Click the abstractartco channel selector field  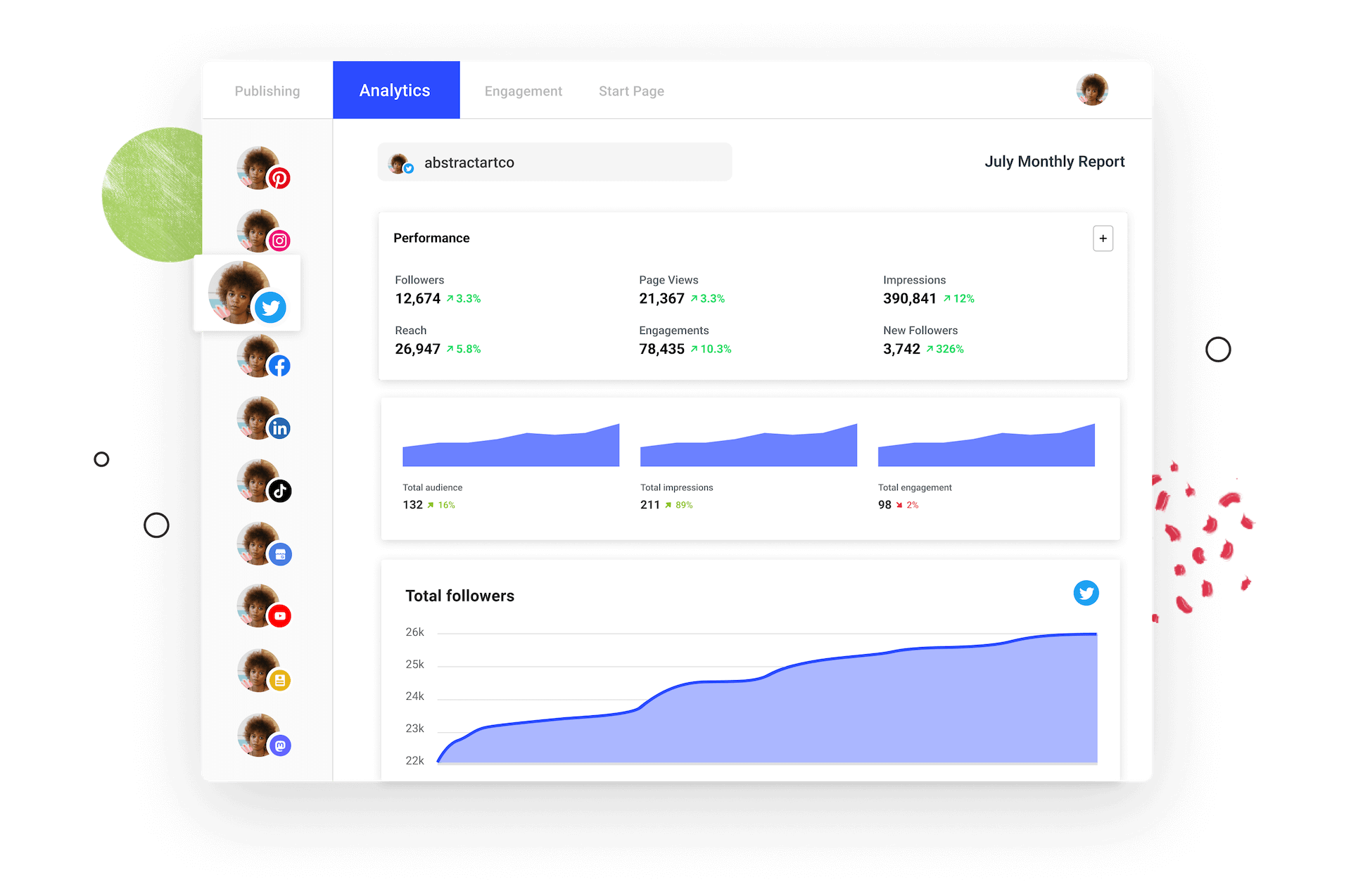point(555,162)
